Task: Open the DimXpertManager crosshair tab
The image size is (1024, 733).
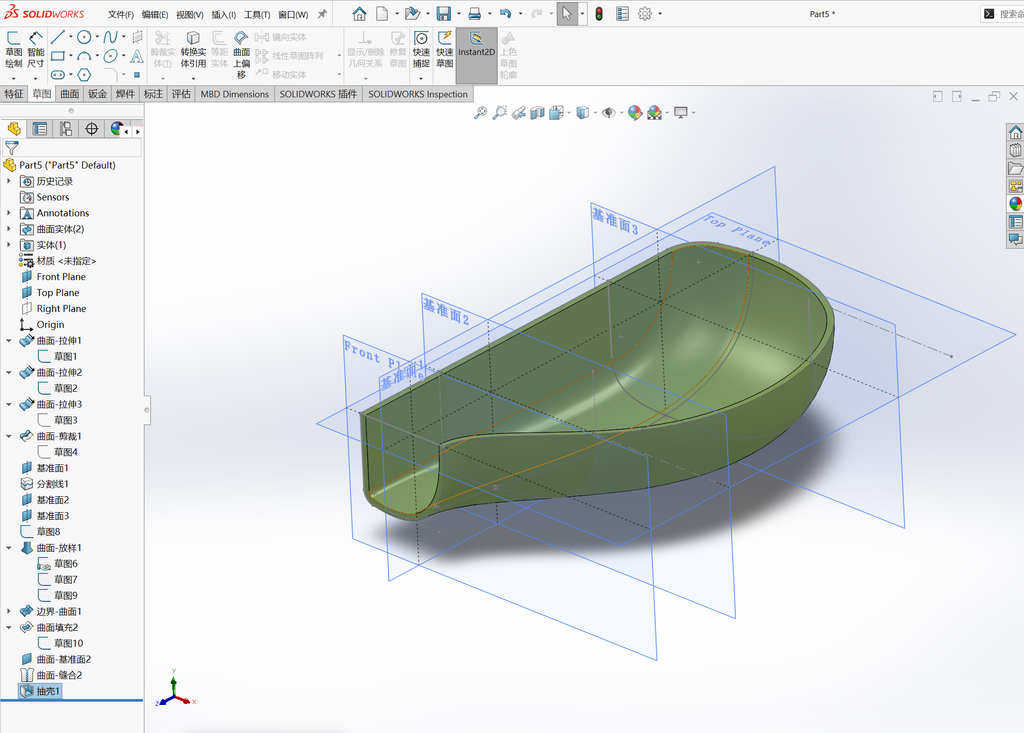Action: coord(92,129)
